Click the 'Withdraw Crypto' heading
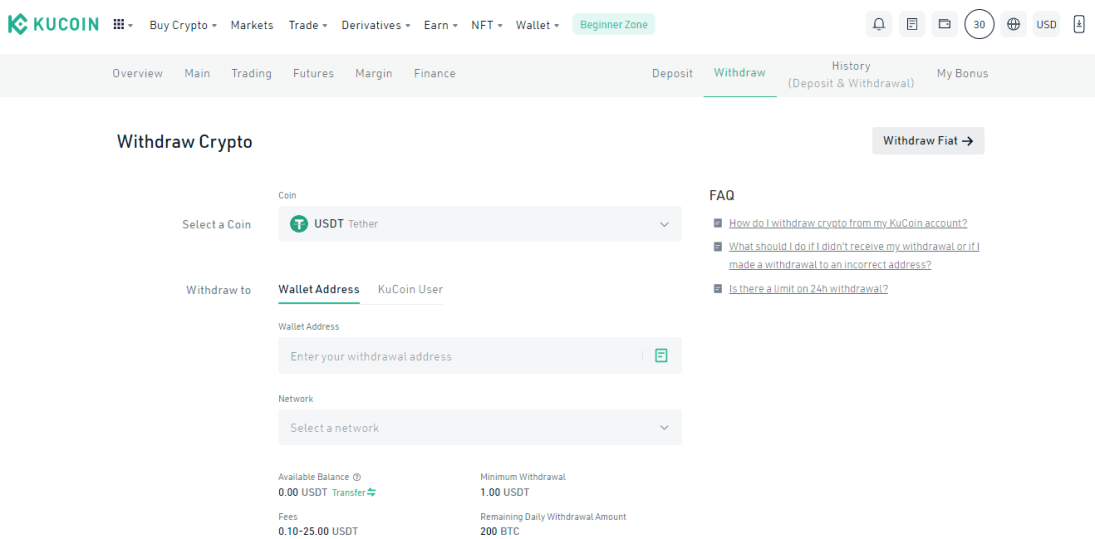This screenshot has height=539, width=1095. click(x=184, y=142)
